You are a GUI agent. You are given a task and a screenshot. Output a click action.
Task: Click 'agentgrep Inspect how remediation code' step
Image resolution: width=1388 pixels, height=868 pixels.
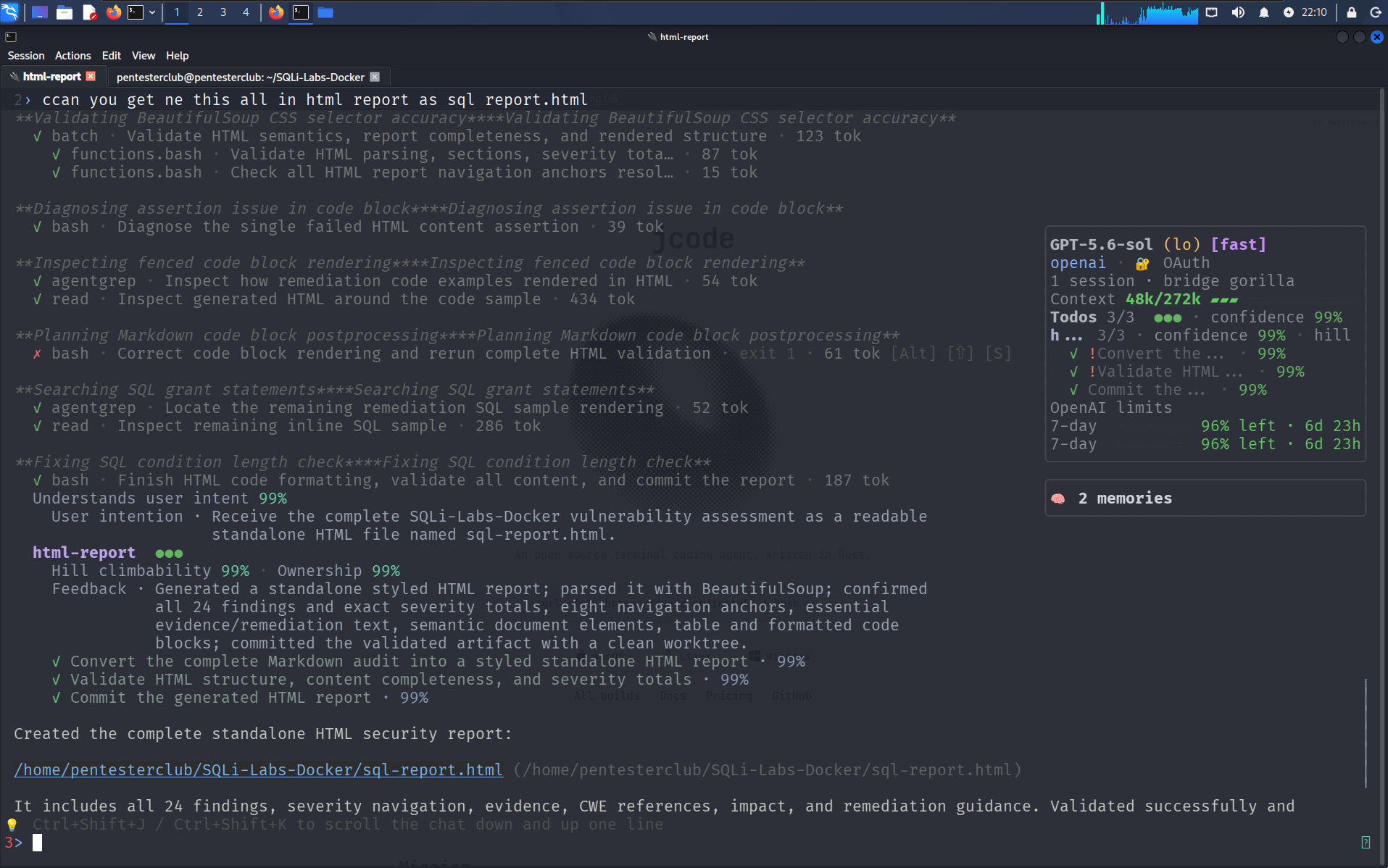coord(395,281)
